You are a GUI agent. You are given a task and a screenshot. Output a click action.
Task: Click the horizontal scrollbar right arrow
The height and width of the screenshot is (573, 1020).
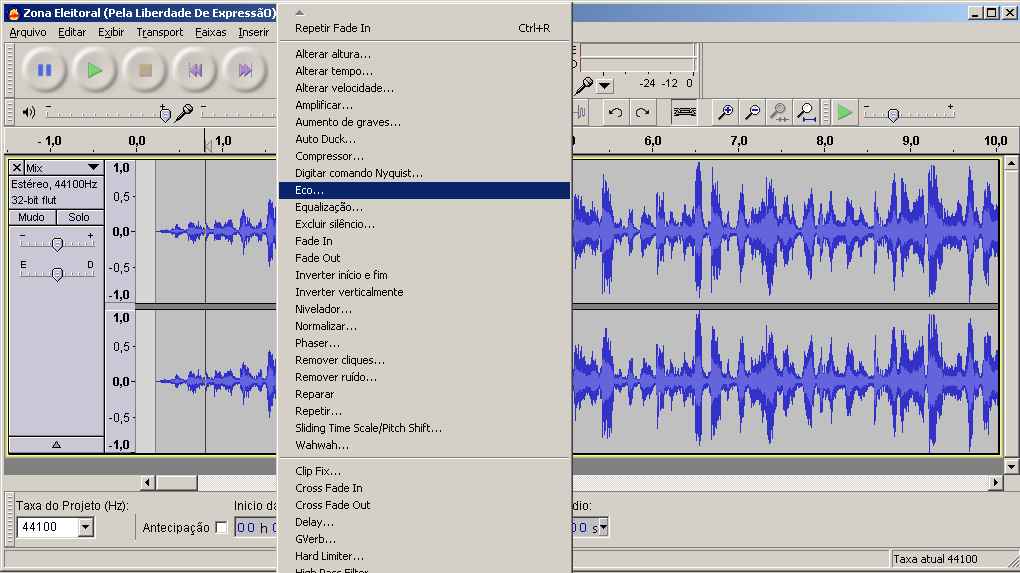pos(995,483)
